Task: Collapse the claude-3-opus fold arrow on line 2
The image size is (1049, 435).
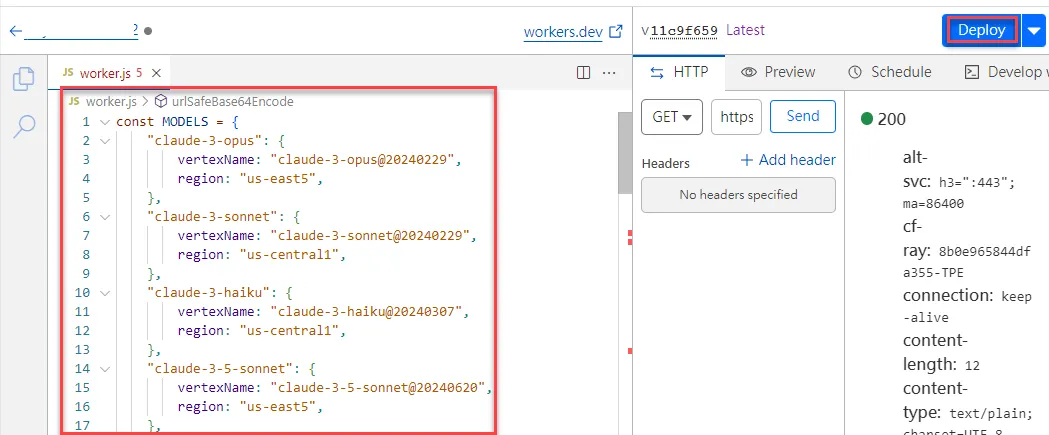Action: (104, 141)
